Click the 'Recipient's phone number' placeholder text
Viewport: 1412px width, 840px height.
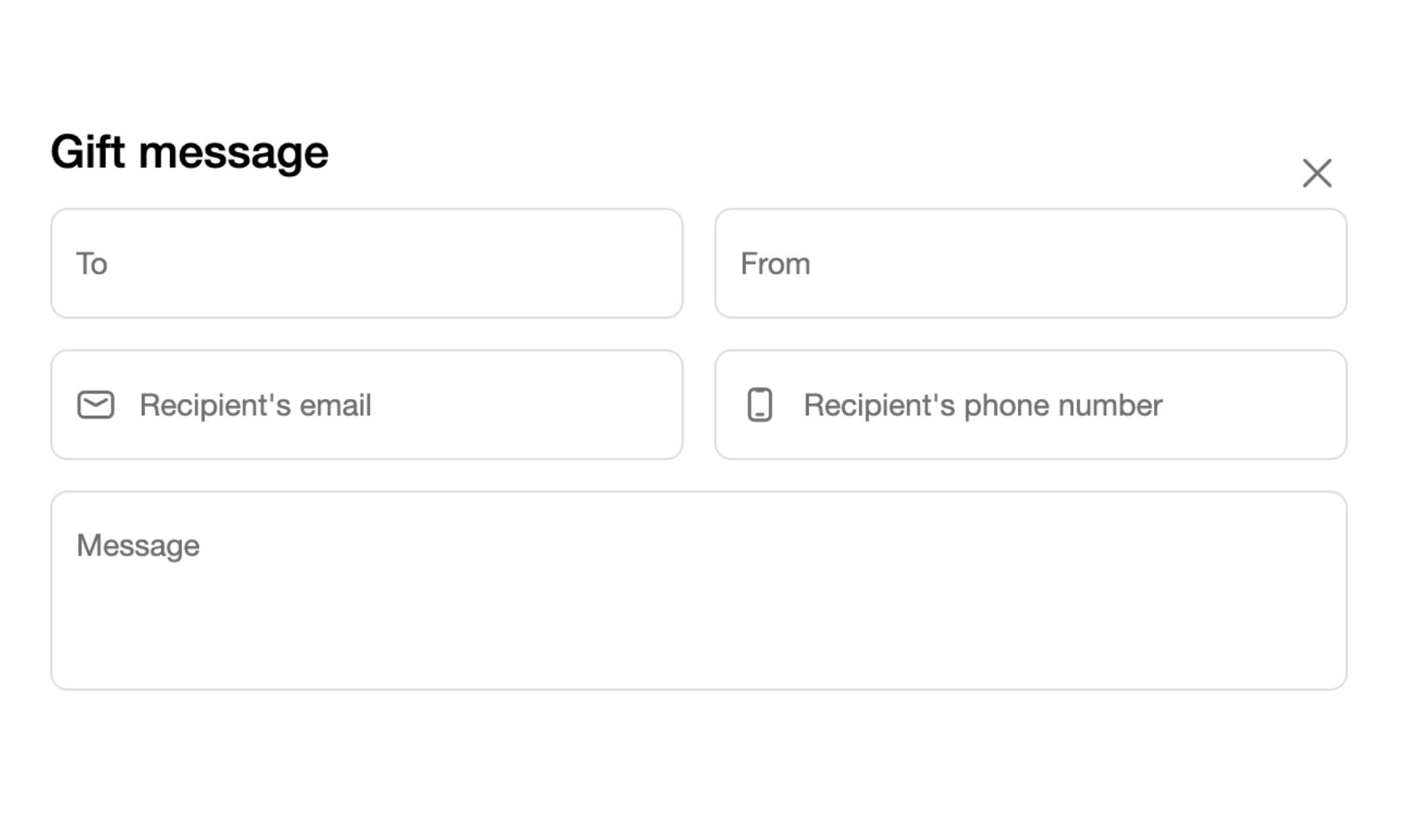click(x=983, y=405)
